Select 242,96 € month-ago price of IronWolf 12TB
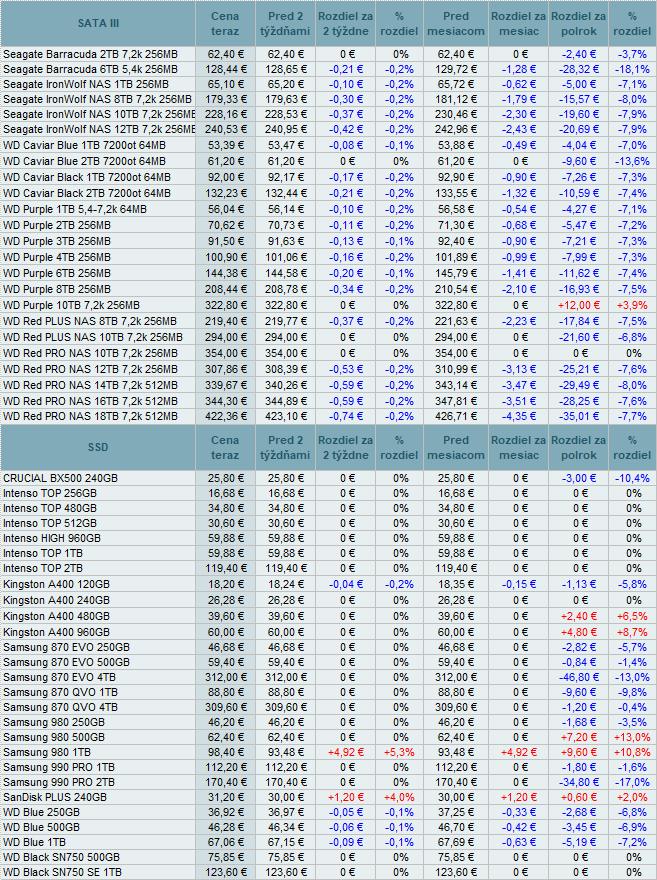The width and height of the screenshot is (657, 880). tap(456, 129)
